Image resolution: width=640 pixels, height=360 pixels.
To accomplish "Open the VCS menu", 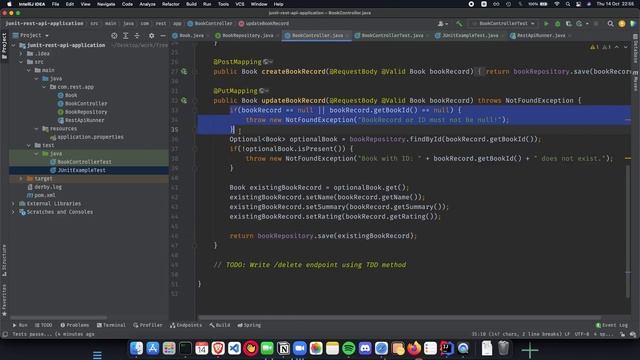I will pos(240,4).
